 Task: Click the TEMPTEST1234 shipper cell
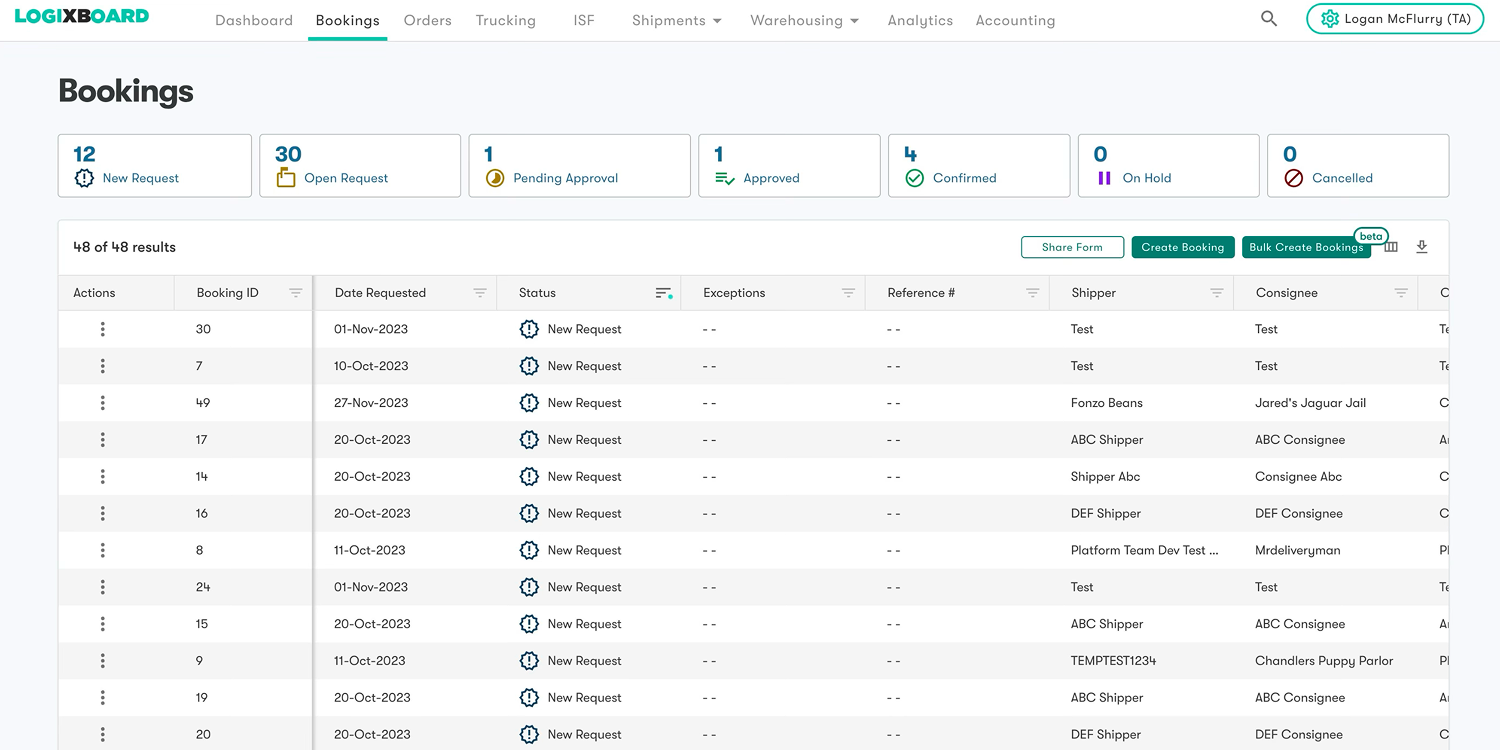coord(1113,661)
